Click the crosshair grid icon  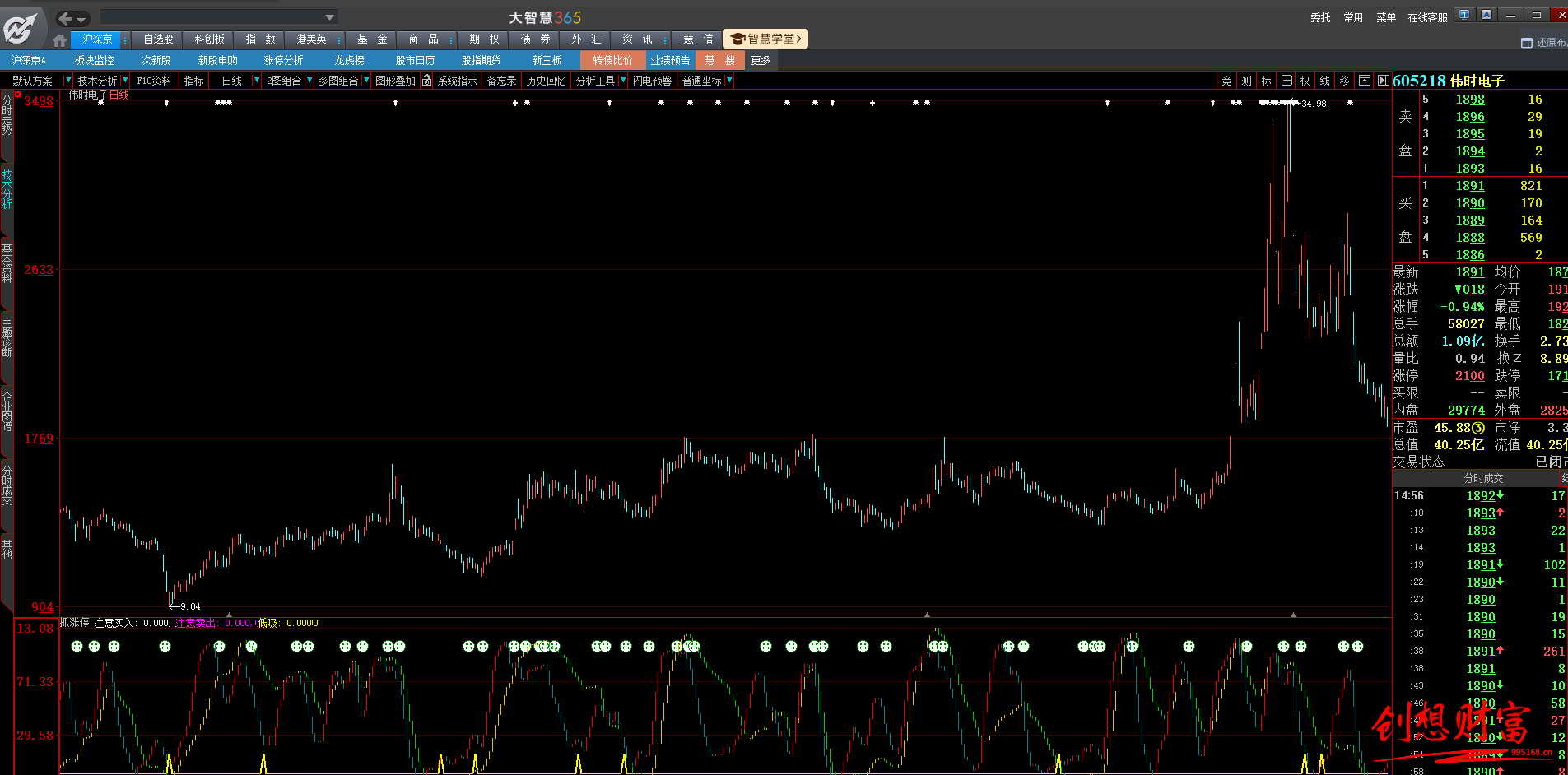pos(1287,81)
